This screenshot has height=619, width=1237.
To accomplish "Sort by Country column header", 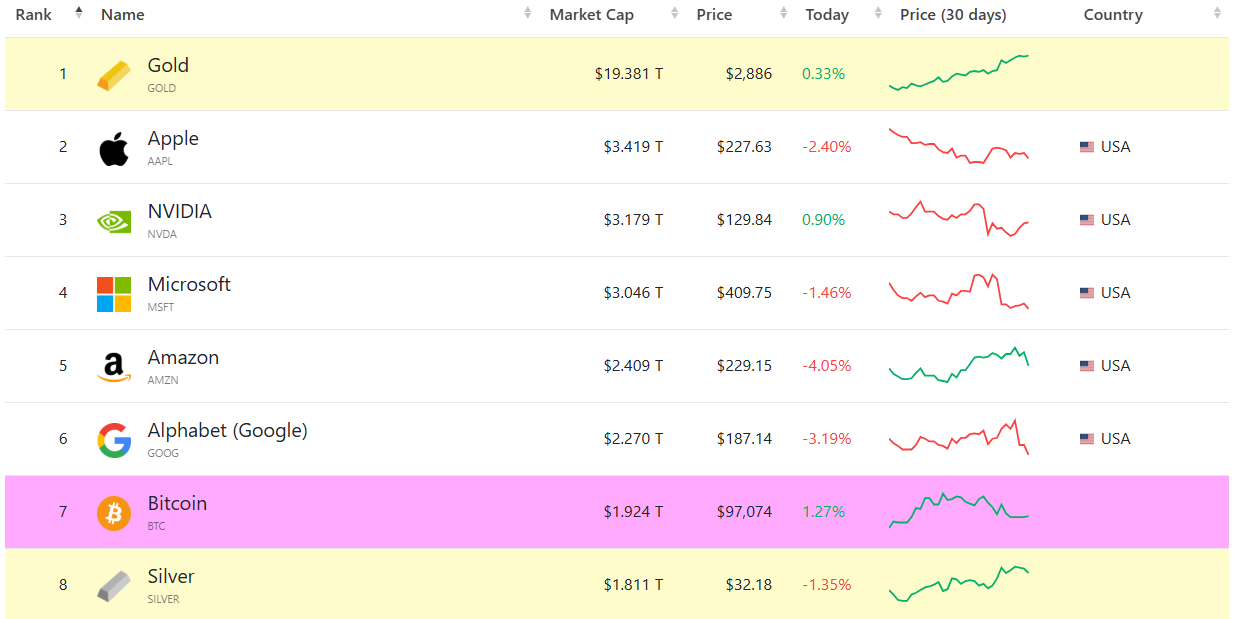I will [1113, 15].
